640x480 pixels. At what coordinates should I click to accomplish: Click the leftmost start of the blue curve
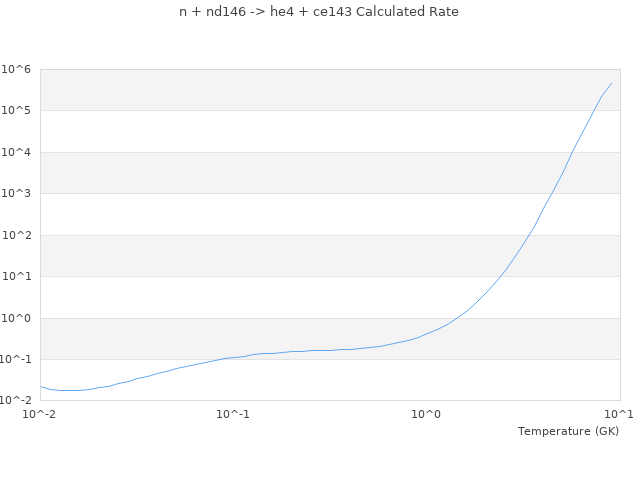pyautogui.click(x=41, y=386)
